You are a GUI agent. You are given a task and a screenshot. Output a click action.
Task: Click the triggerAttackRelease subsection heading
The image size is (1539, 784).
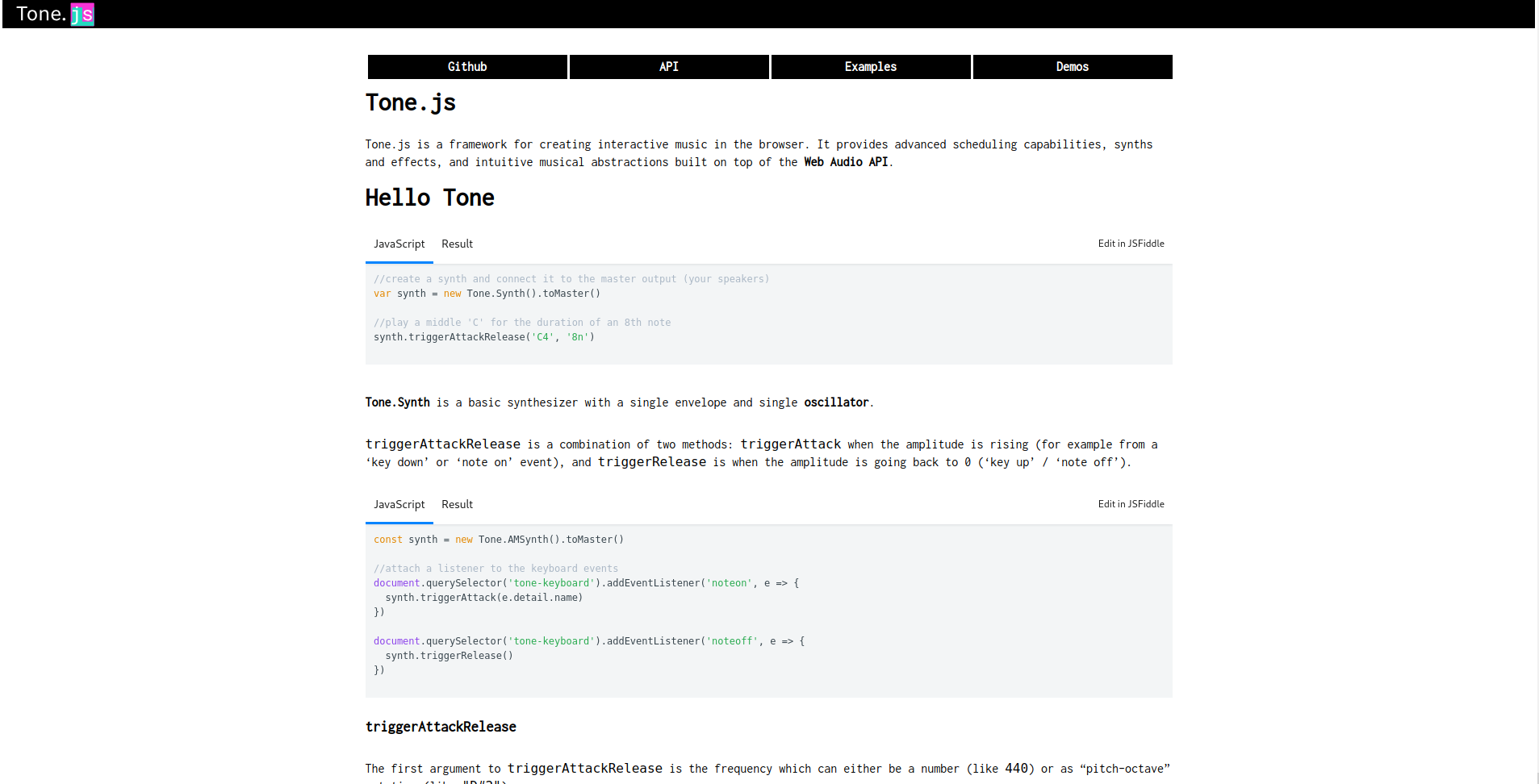(x=441, y=727)
